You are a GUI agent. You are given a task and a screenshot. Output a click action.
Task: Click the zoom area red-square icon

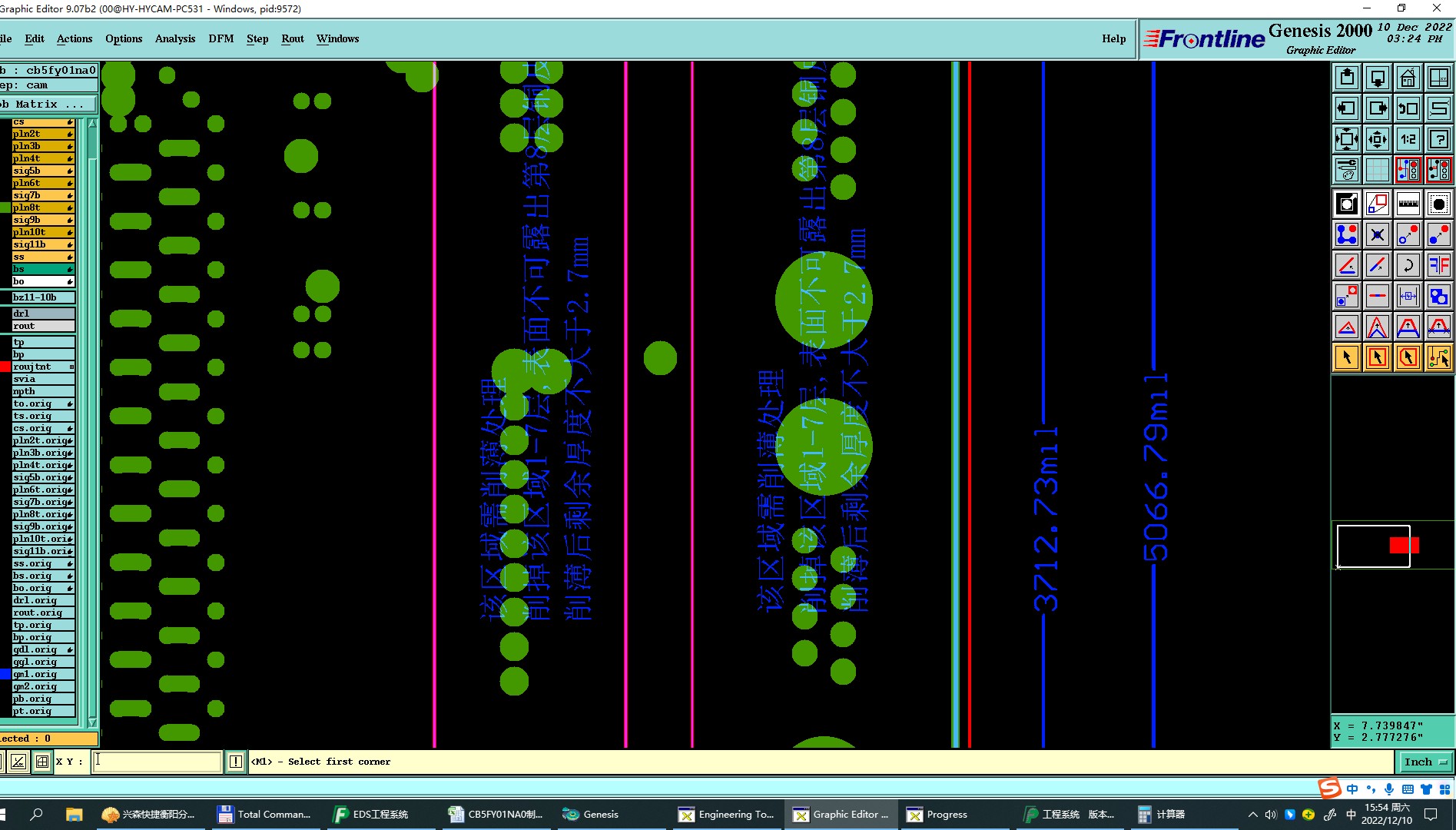1378,204
